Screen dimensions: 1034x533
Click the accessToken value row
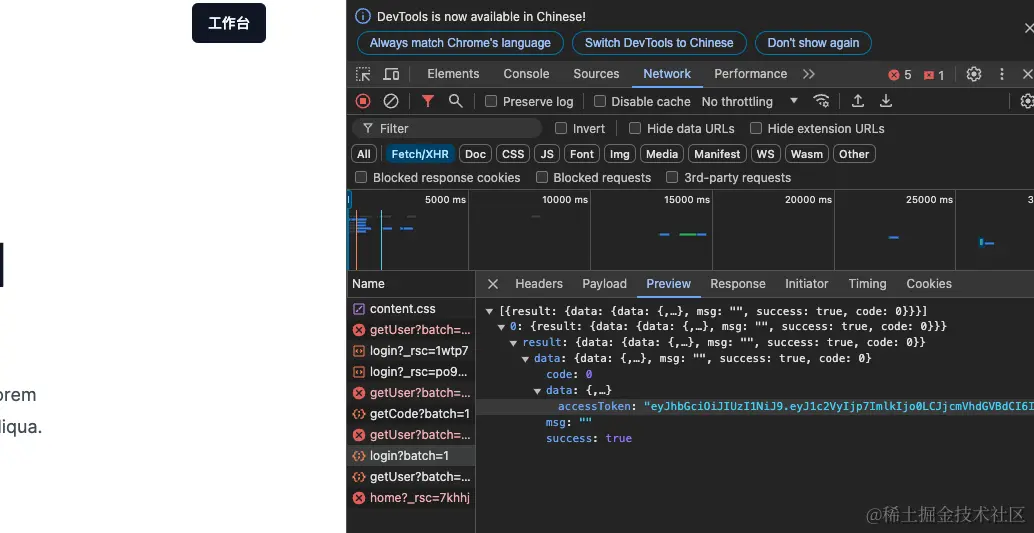click(x=755, y=406)
